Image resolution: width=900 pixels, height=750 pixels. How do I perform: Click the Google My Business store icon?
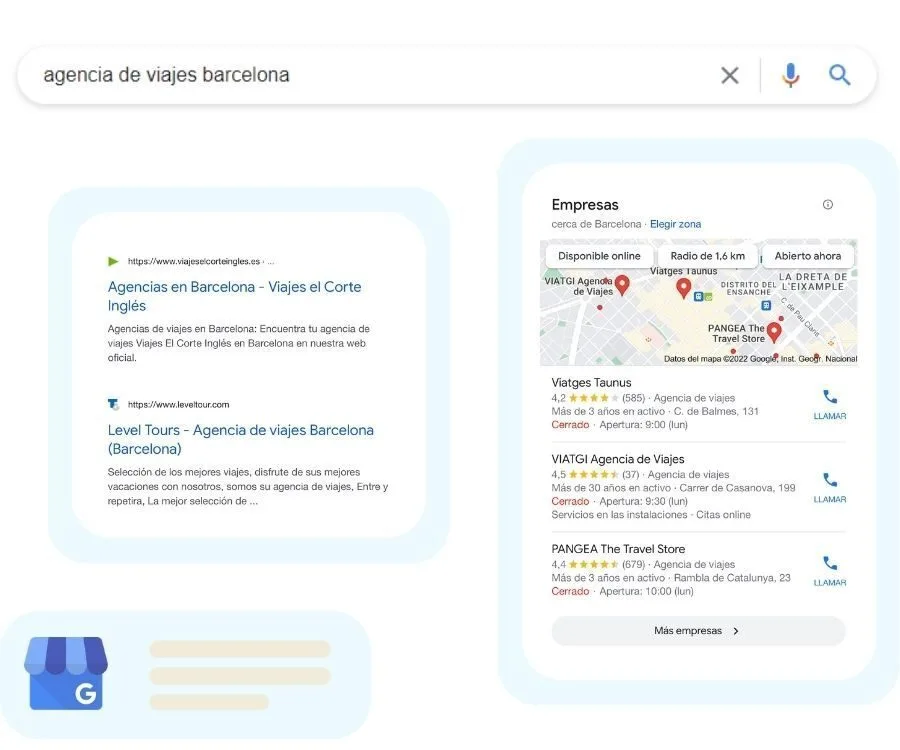[x=66, y=673]
